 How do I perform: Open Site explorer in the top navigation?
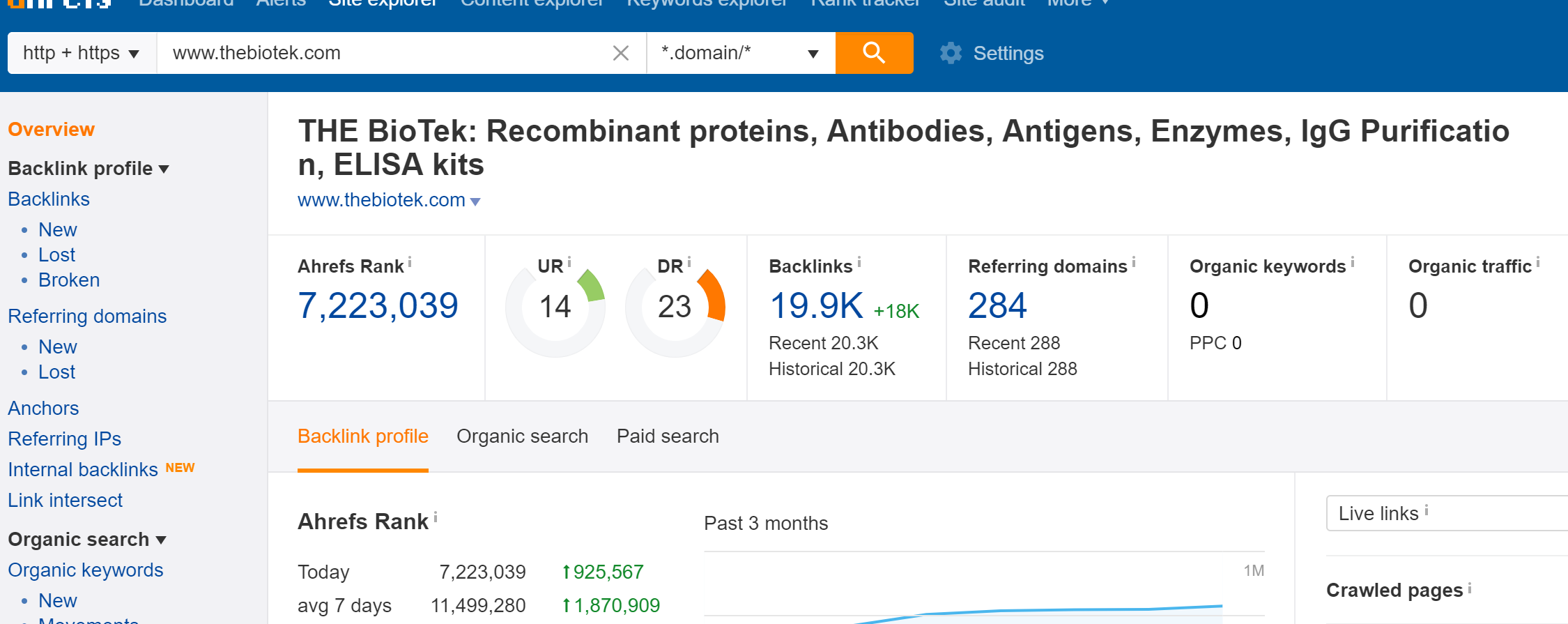383,3
